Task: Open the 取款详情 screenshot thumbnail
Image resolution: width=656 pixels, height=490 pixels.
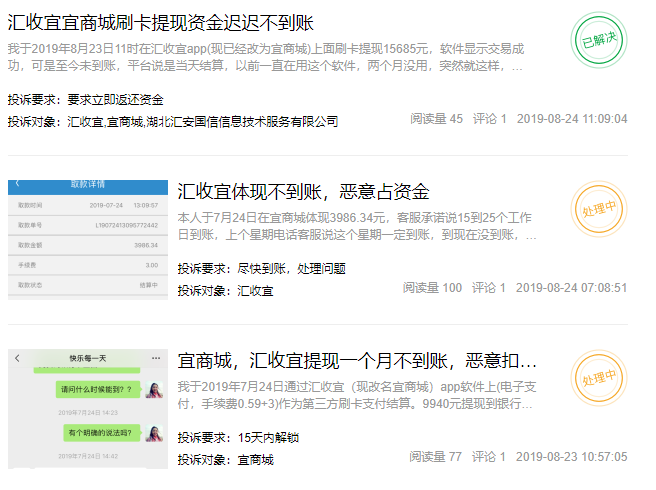Action: click(x=88, y=240)
